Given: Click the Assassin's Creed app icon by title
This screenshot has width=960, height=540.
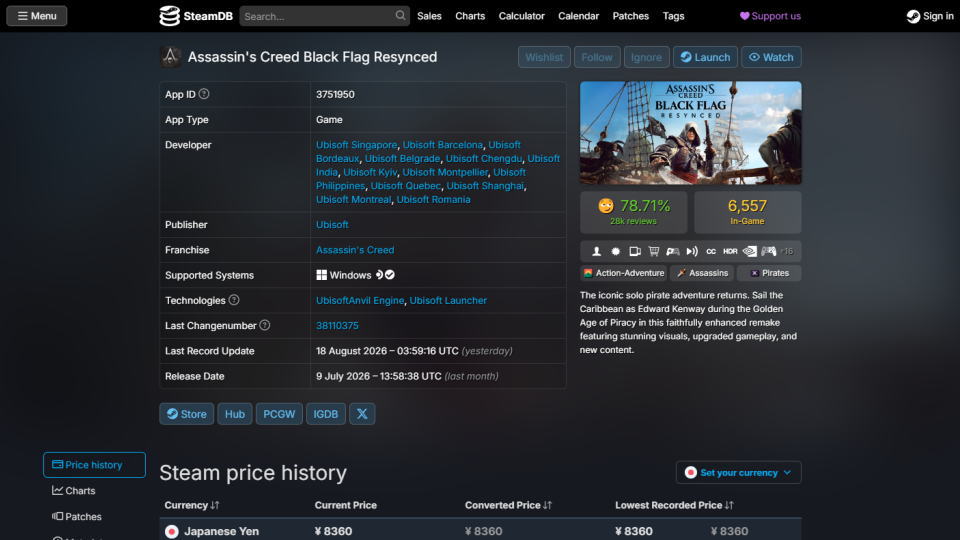Looking at the screenshot, I should pyautogui.click(x=170, y=56).
